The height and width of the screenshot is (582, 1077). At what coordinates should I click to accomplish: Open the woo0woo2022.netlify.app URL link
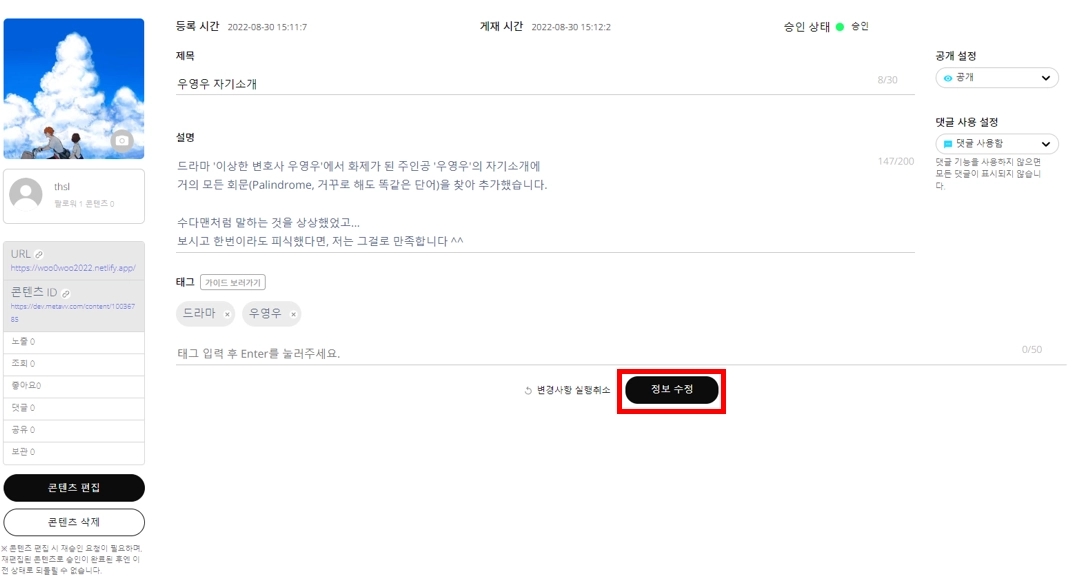tap(73, 268)
